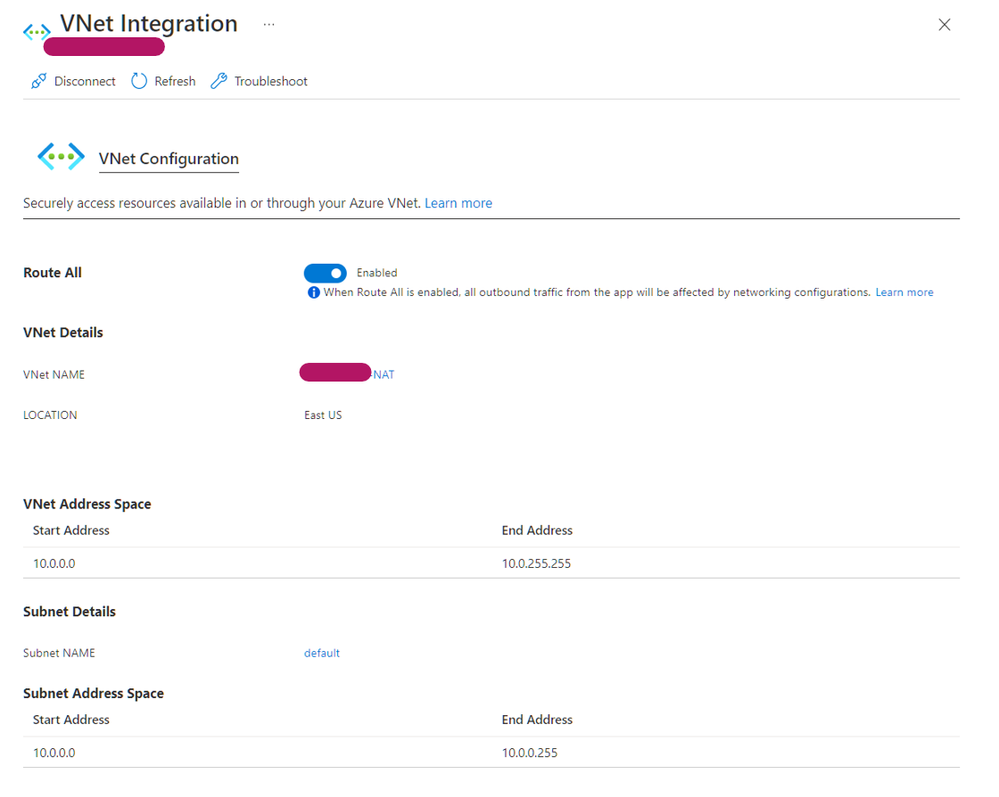Viewport: 999px width, 797px height.
Task: Disable the Route All toggle
Action: [x=325, y=273]
